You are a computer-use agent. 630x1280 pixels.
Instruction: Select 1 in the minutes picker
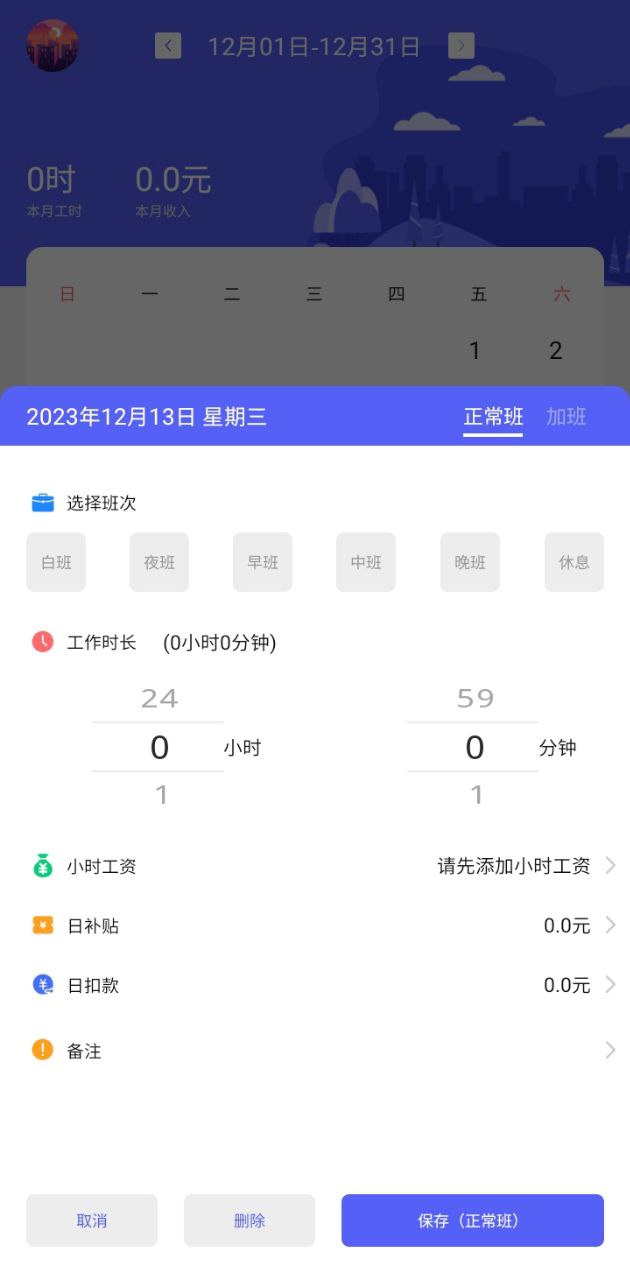[476, 795]
